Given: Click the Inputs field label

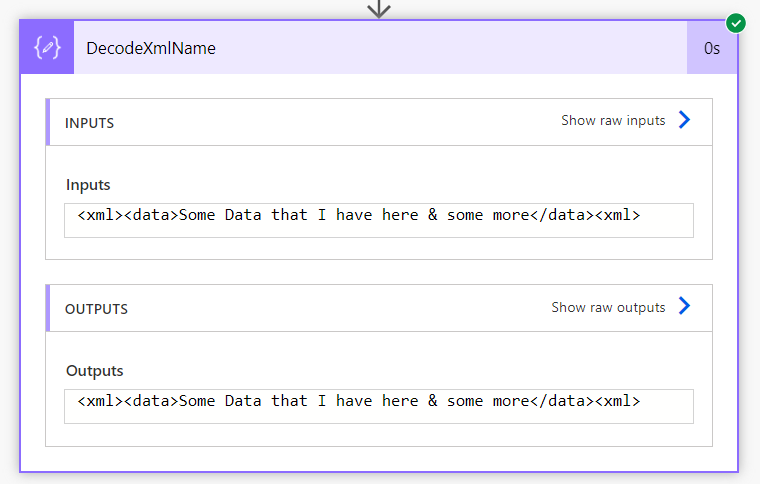Looking at the screenshot, I should (88, 185).
